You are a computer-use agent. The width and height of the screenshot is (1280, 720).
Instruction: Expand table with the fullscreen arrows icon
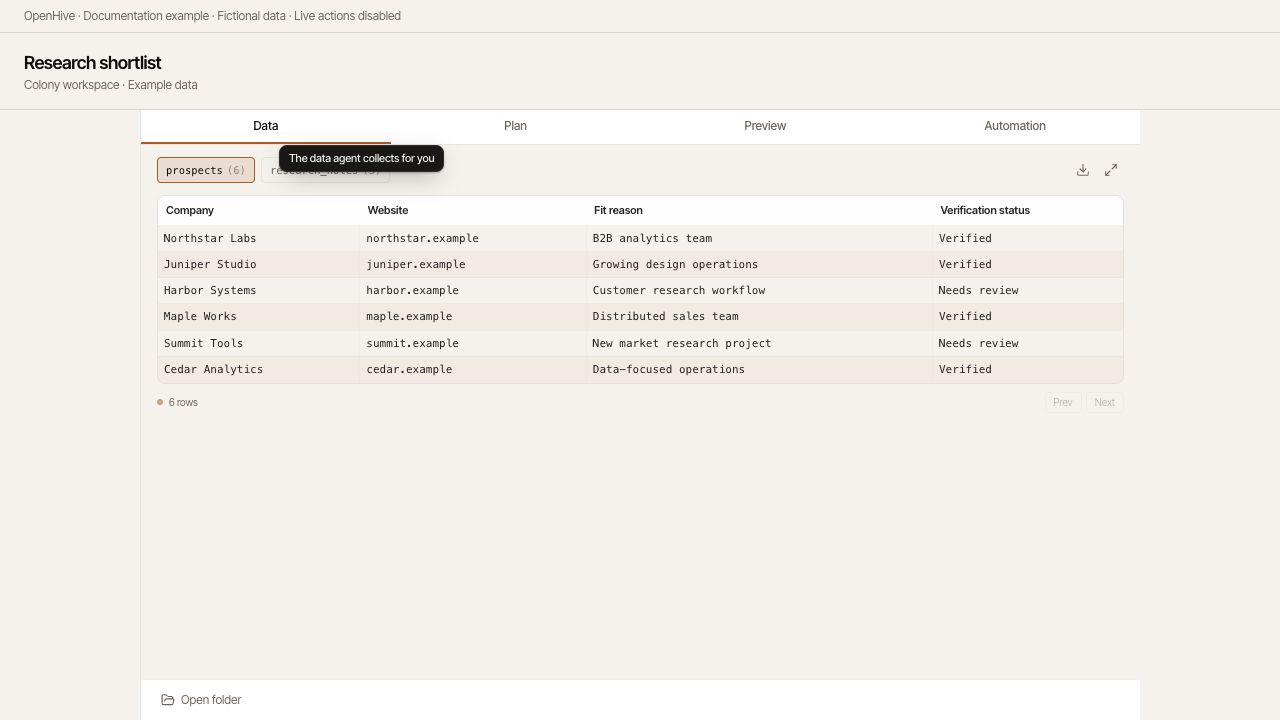tap(1111, 170)
